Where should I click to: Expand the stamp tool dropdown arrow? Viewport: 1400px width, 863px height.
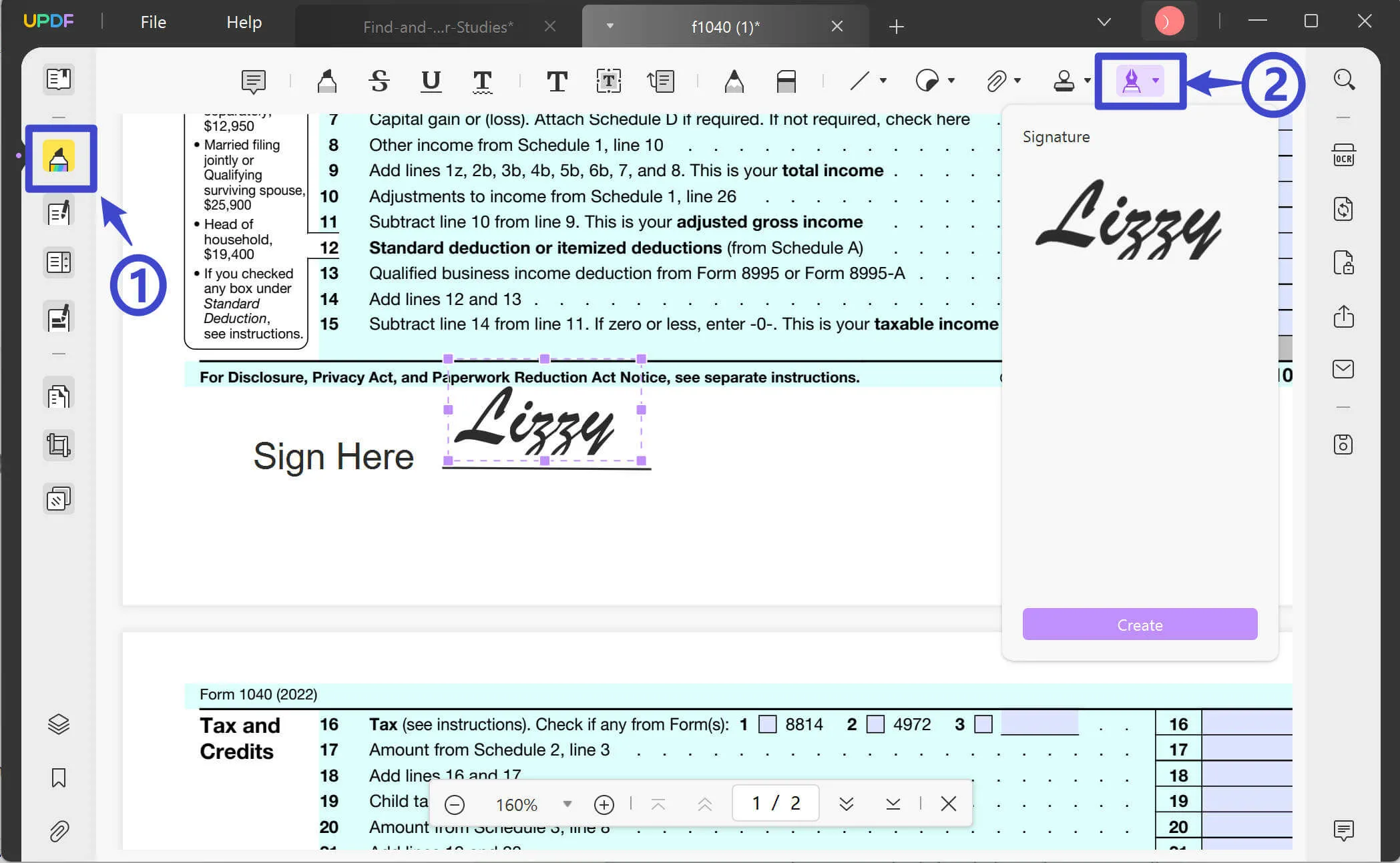(1088, 81)
